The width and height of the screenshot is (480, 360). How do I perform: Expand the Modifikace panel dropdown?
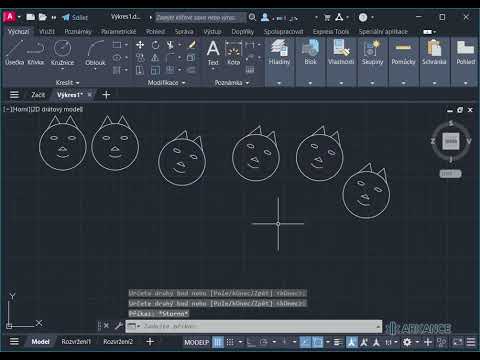point(166,83)
